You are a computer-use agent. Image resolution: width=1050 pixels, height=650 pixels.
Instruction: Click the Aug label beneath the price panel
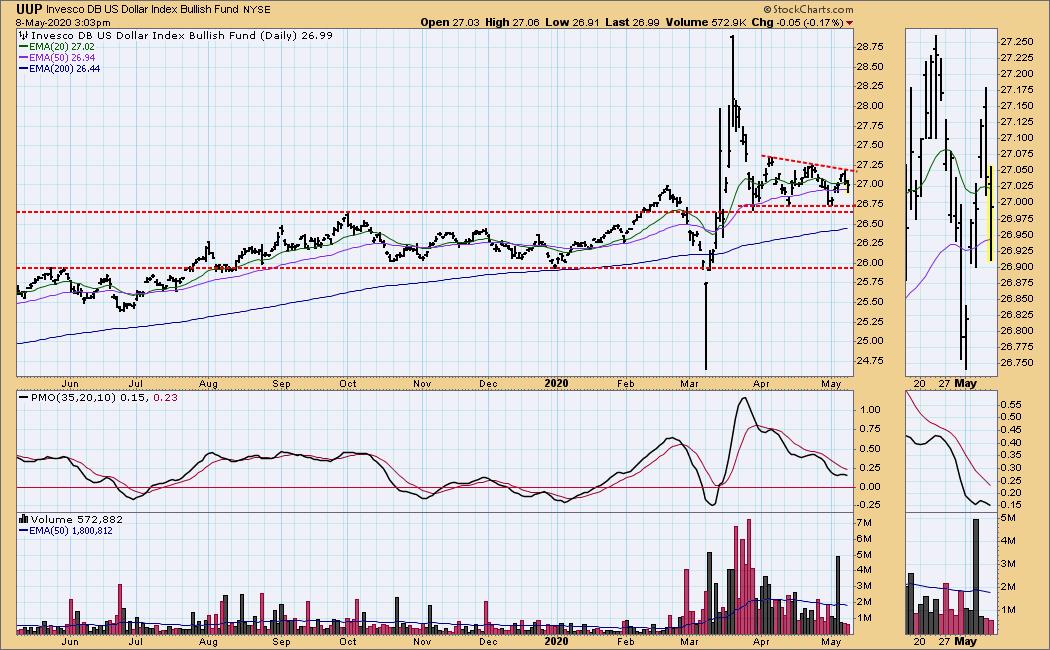pos(208,384)
